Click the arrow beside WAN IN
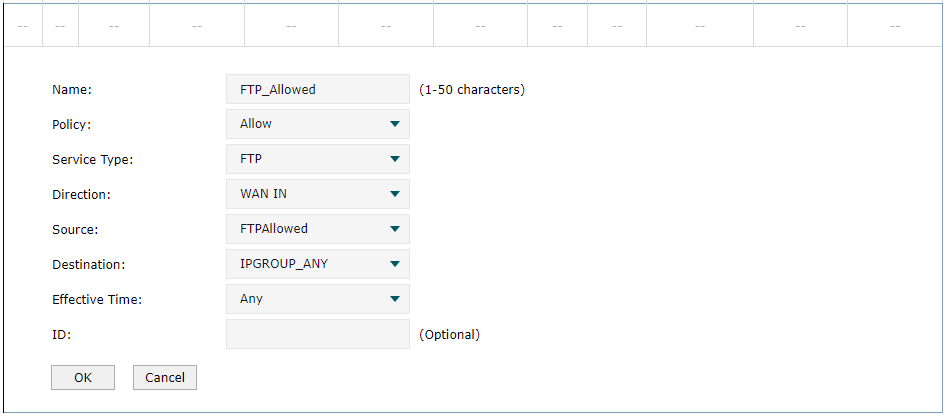 tap(395, 194)
